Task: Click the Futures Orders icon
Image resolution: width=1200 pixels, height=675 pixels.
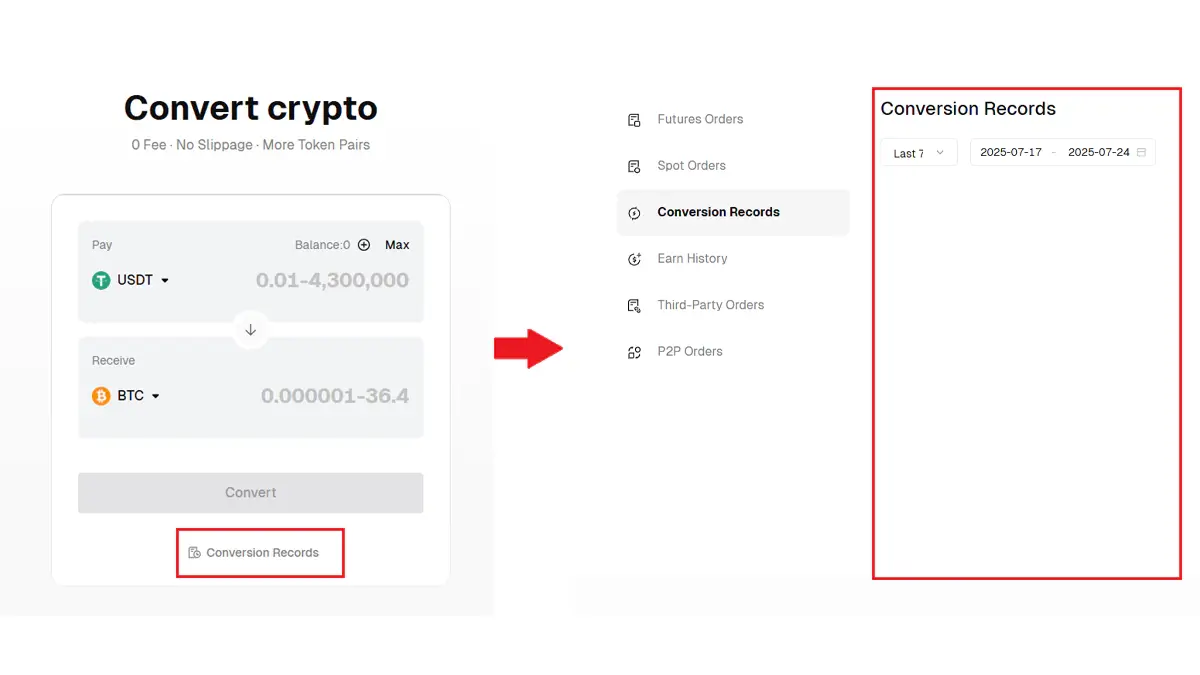Action: [634, 120]
